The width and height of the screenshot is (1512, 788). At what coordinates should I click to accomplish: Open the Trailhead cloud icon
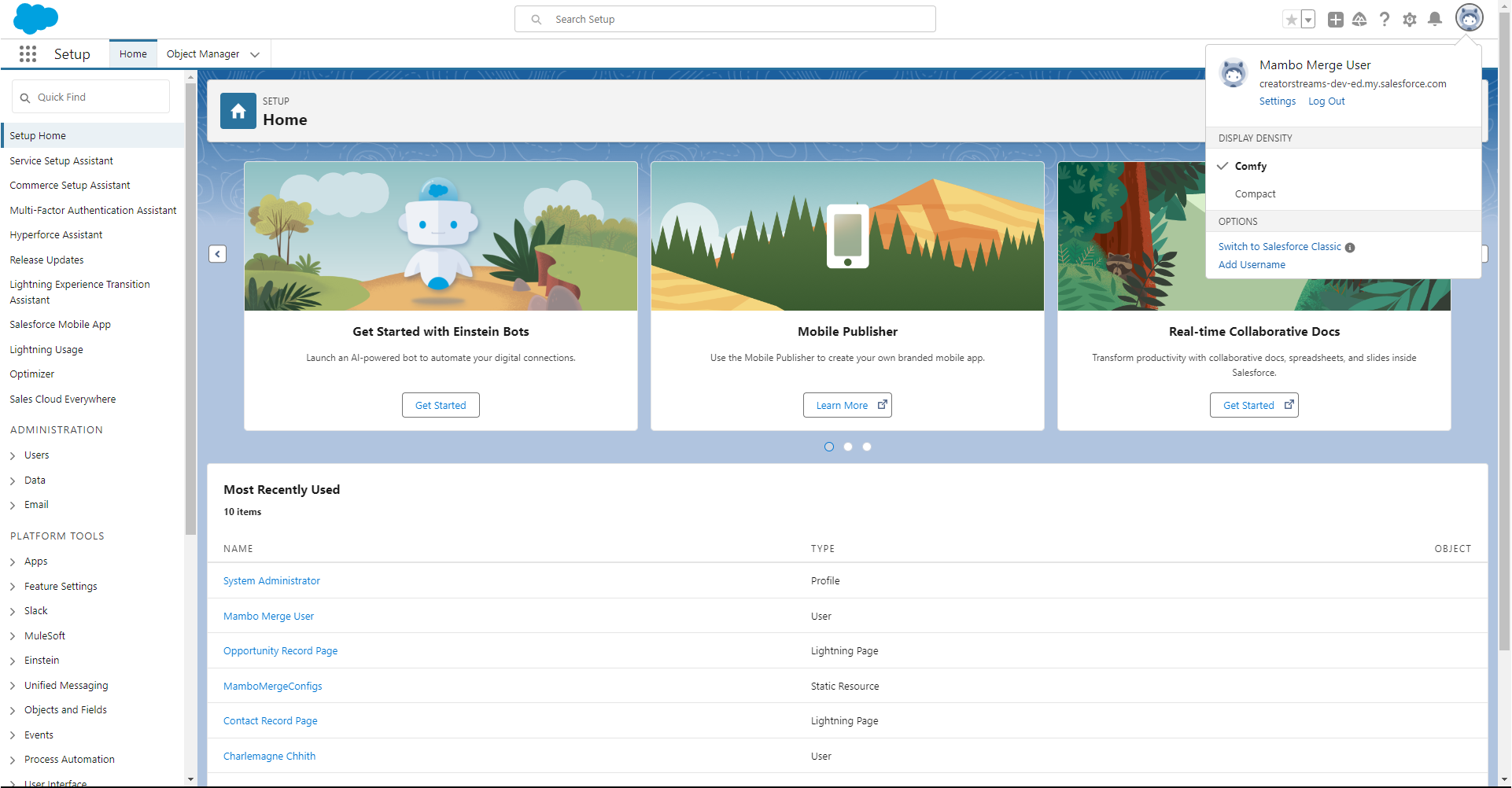(x=1359, y=19)
